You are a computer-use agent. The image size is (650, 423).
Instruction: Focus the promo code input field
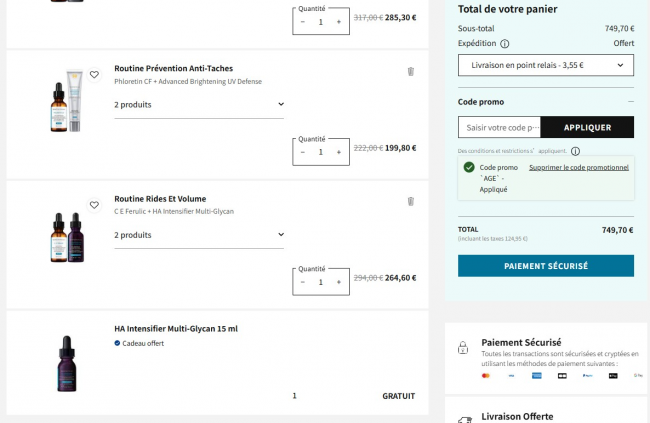(499, 127)
